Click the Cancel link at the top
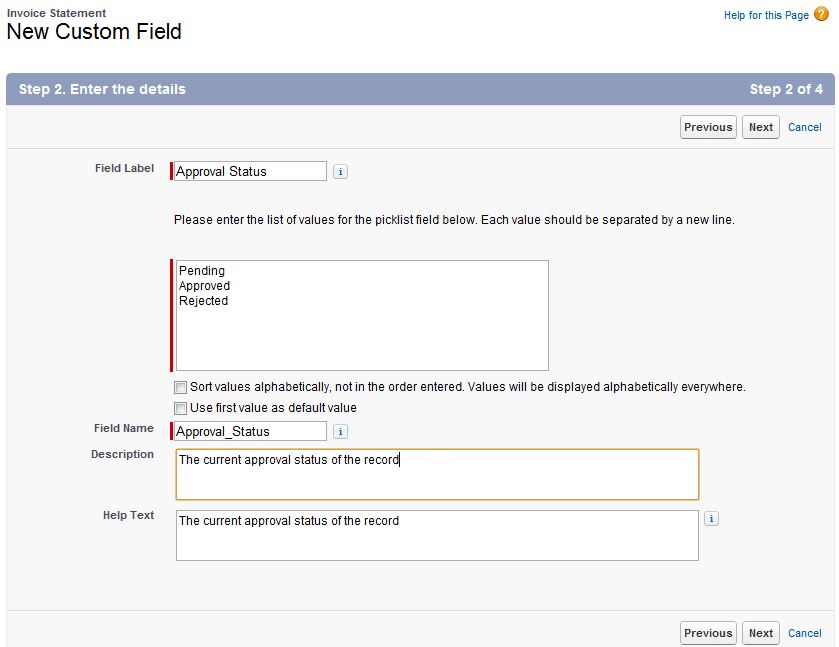The height and width of the screenshot is (647, 839). (804, 127)
